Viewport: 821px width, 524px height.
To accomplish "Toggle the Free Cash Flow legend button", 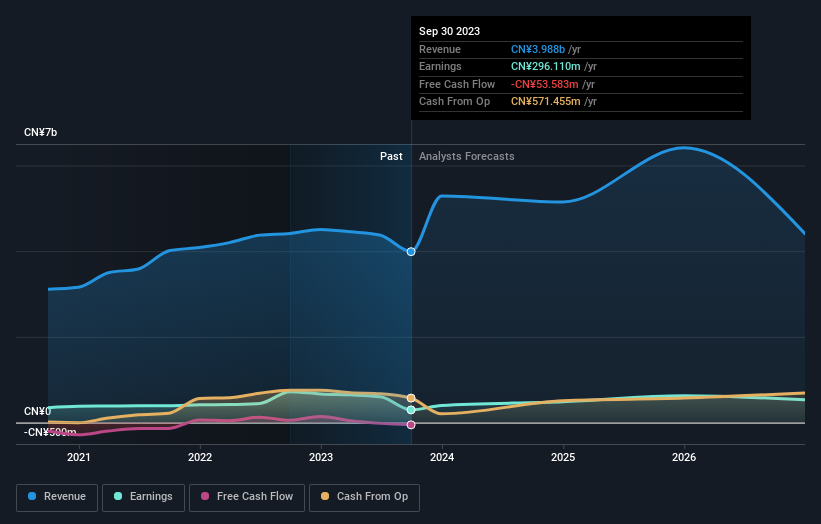I will pyautogui.click(x=247, y=497).
